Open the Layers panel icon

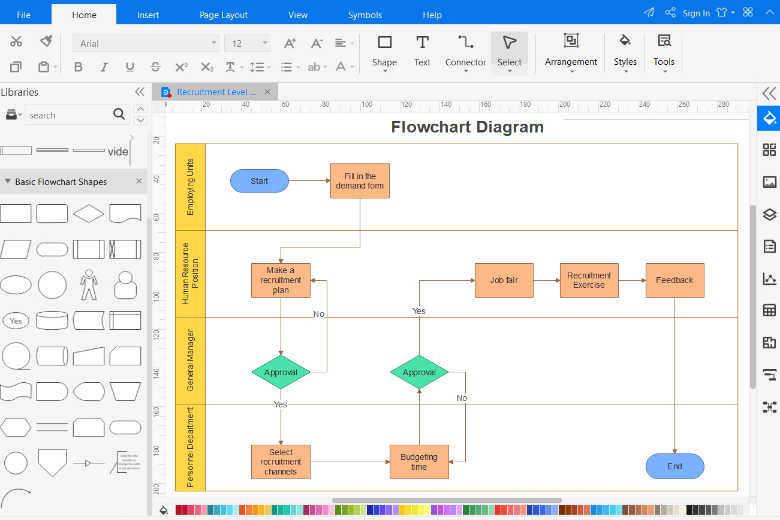coord(770,214)
